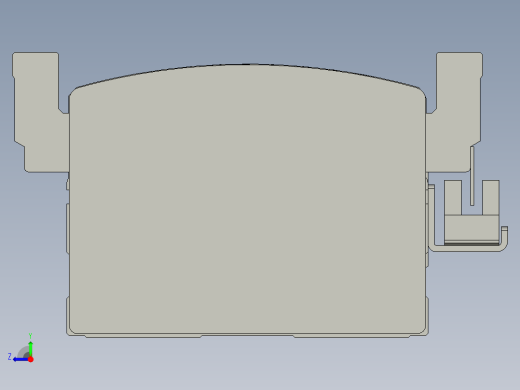520x390 pixels.
Task: Click the XYZ axis triad indicator
Action: point(21,348)
